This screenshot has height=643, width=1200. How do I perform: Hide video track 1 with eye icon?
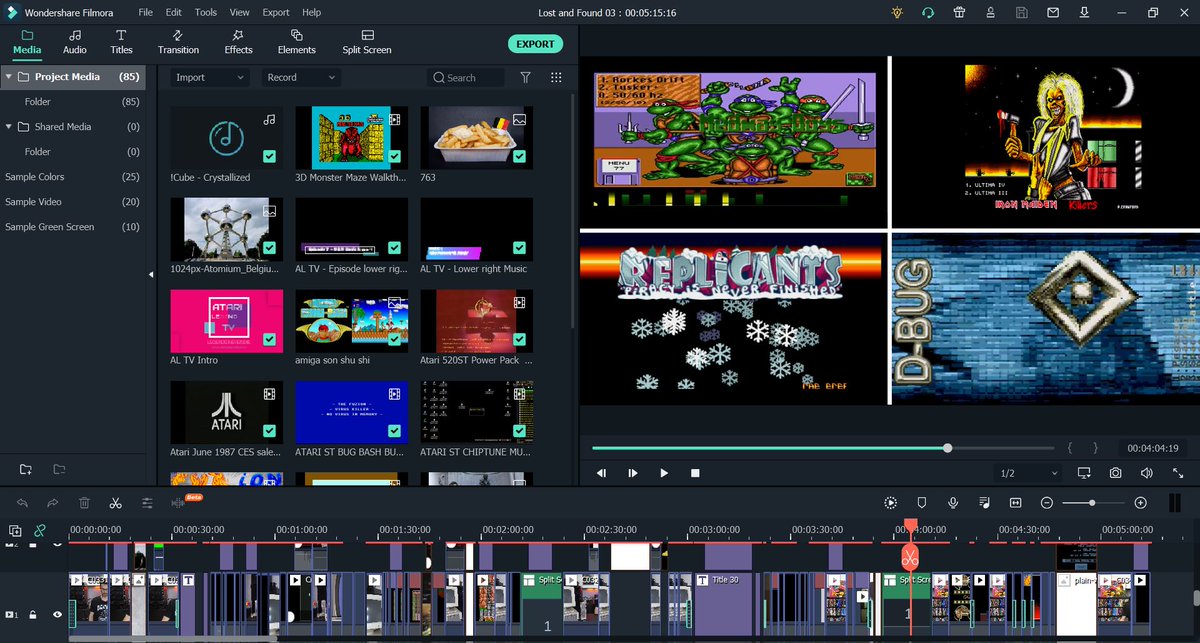point(57,615)
